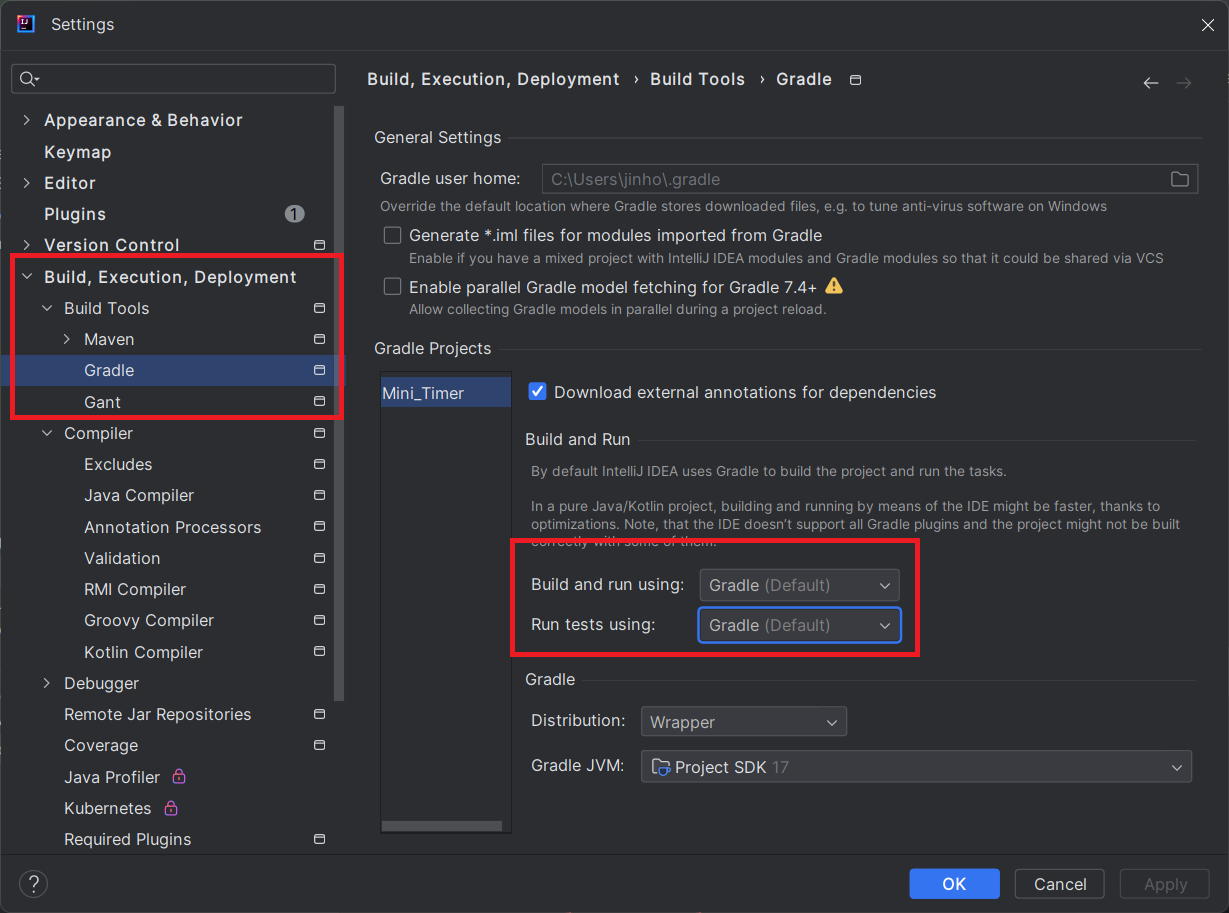Click the project settings icon on Validation row
The height and width of the screenshot is (913, 1229).
319,557
